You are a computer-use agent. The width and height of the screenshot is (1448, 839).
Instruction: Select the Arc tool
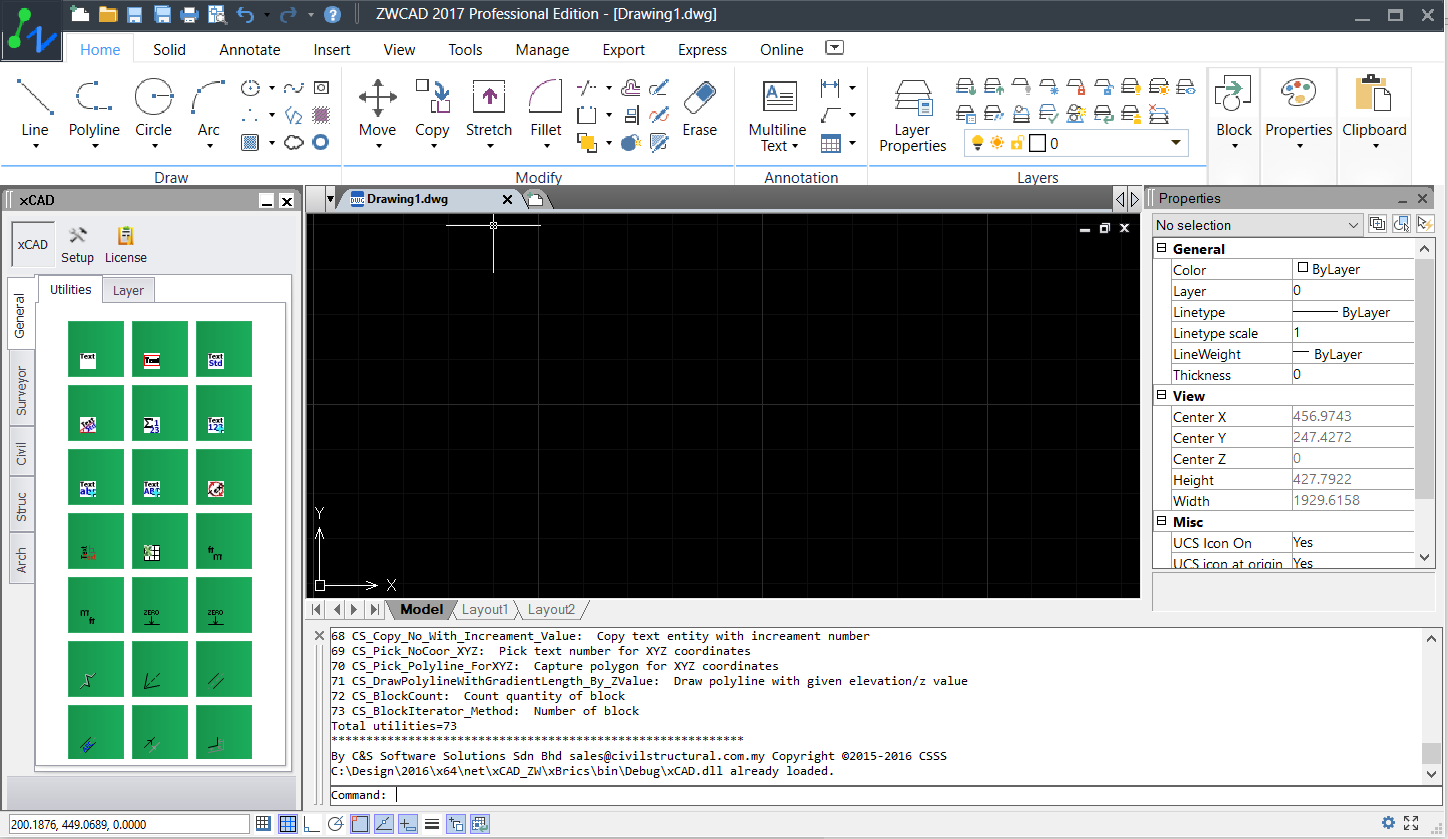pyautogui.click(x=208, y=108)
